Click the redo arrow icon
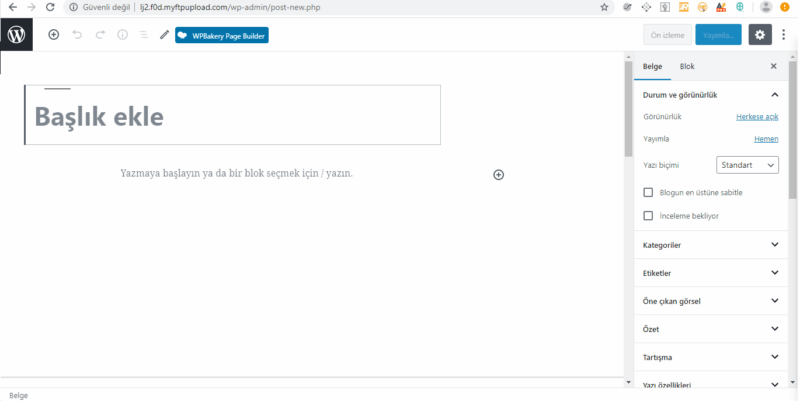The image size is (800, 401). pyautogui.click(x=100, y=35)
